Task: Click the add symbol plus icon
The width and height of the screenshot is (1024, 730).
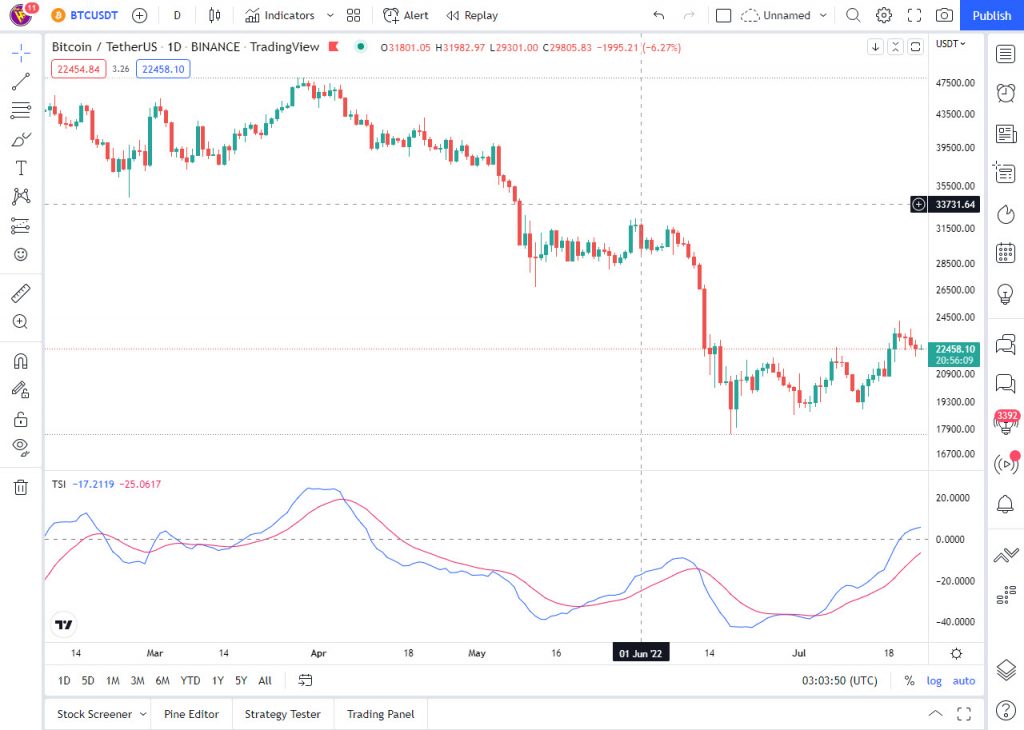Action: tap(139, 16)
